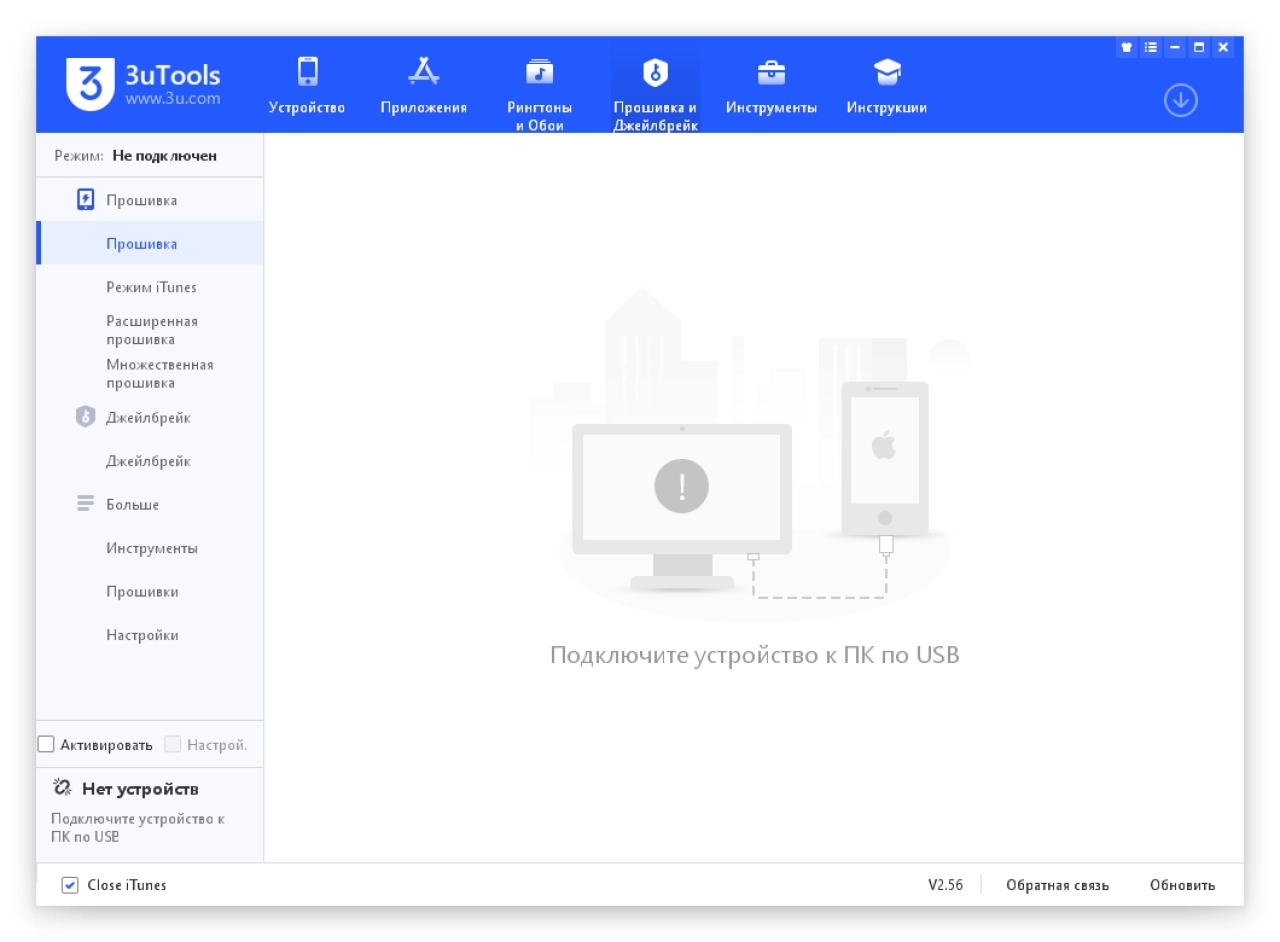Select Прошивка и Джейлбрейк shield icon

(x=655, y=72)
